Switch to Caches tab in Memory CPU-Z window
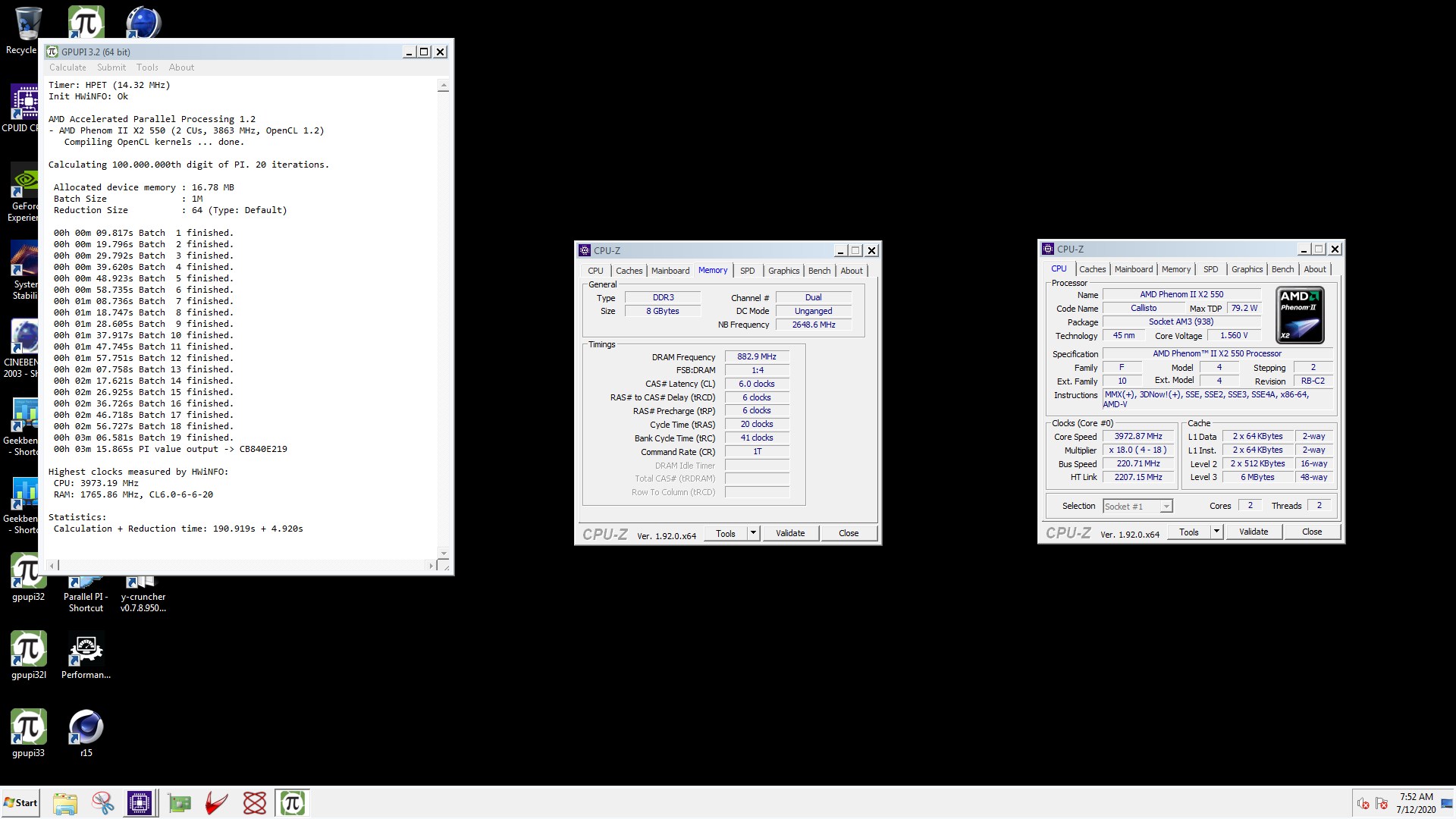 (629, 271)
